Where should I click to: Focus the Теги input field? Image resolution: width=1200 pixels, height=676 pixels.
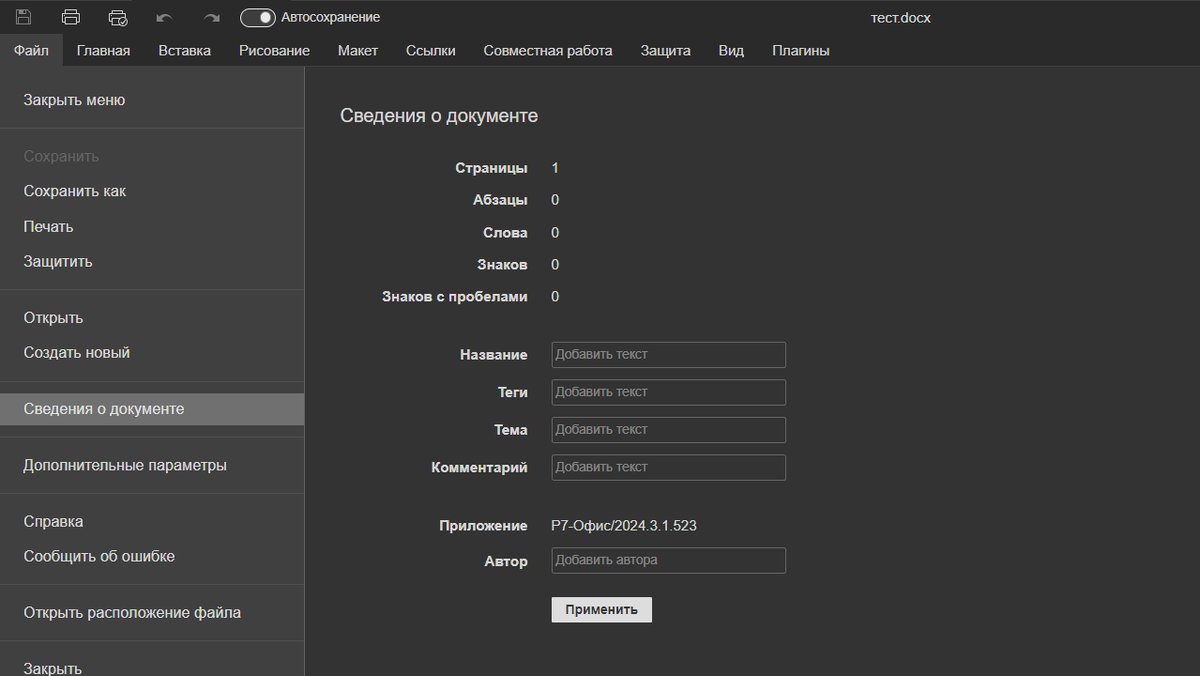(x=668, y=392)
